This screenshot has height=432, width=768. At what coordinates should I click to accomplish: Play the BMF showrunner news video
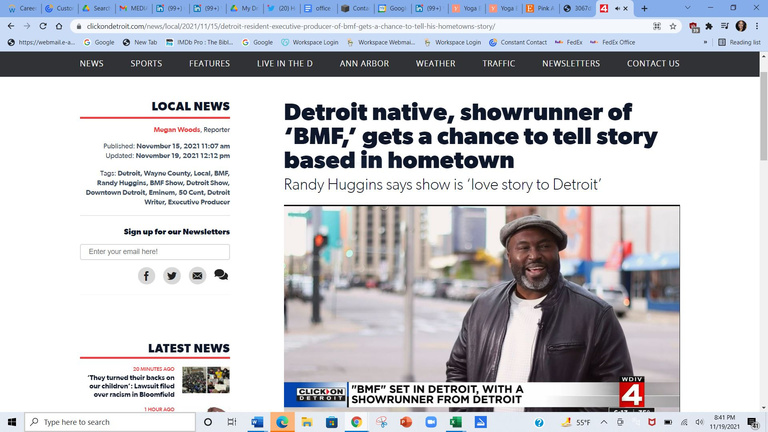(x=481, y=300)
